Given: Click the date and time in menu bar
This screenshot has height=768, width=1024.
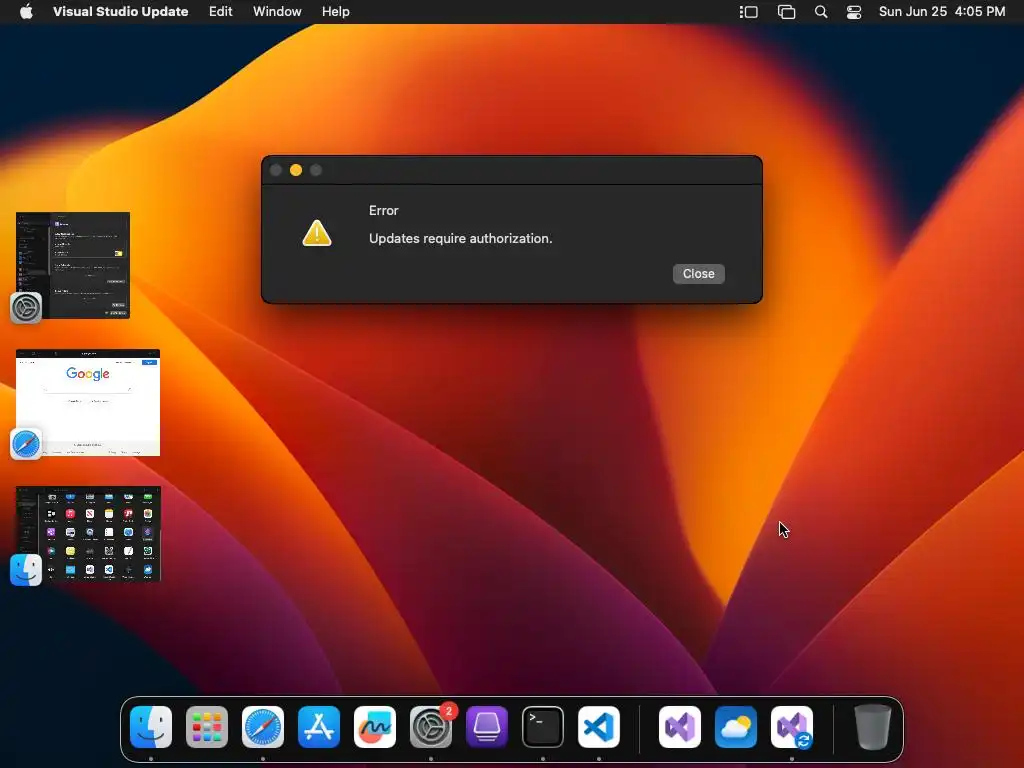Looking at the screenshot, I should (x=942, y=11).
